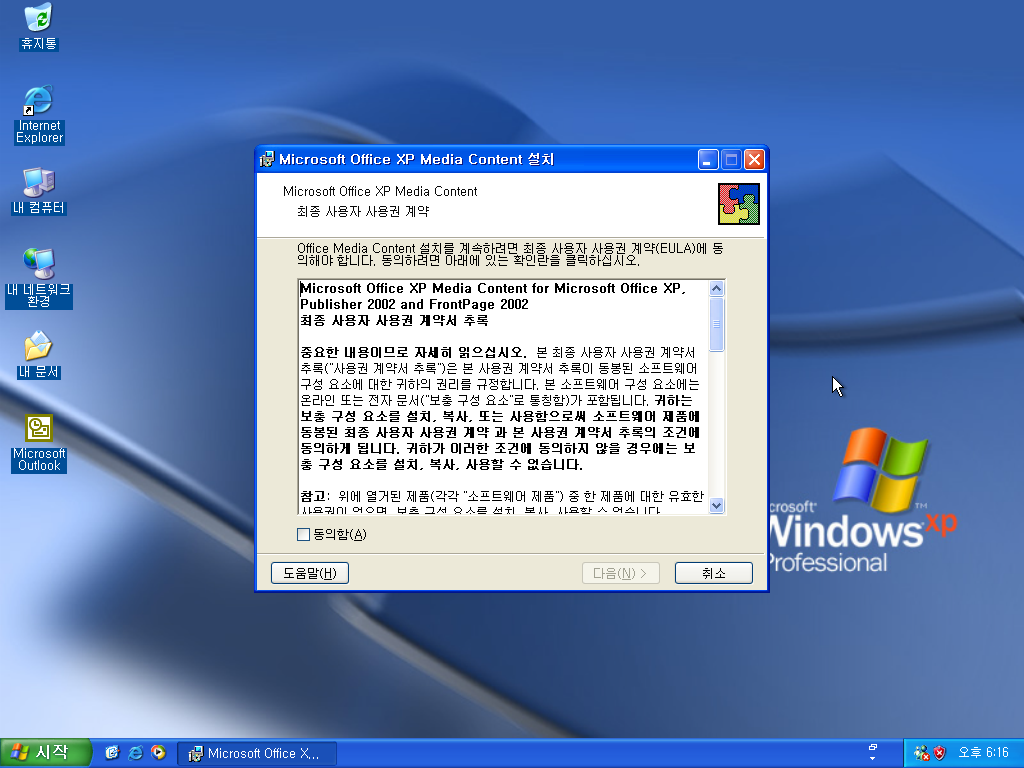The width and height of the screenshot is (1024, 768).
Task: Click the grayed-out Next (다음) button
Action: (x=620, y=573)
